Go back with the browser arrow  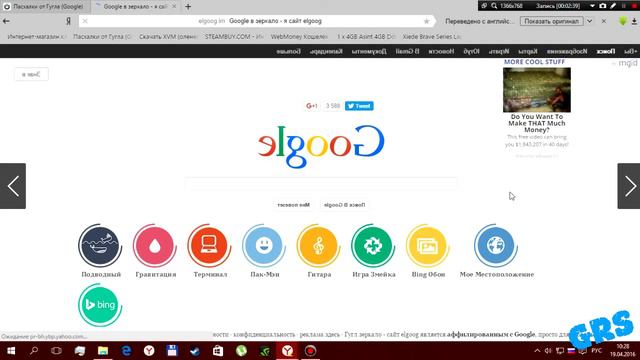coord(6,21)
